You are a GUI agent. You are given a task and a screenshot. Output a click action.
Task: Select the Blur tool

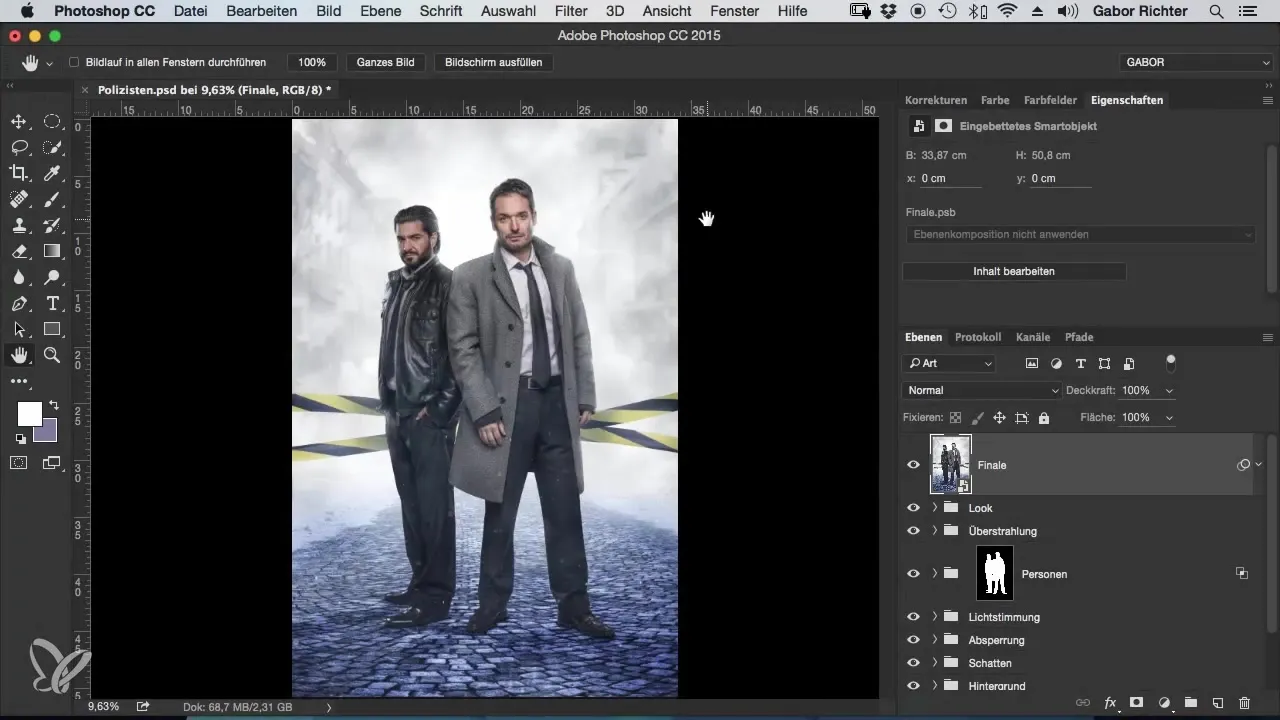click(18, 278)
